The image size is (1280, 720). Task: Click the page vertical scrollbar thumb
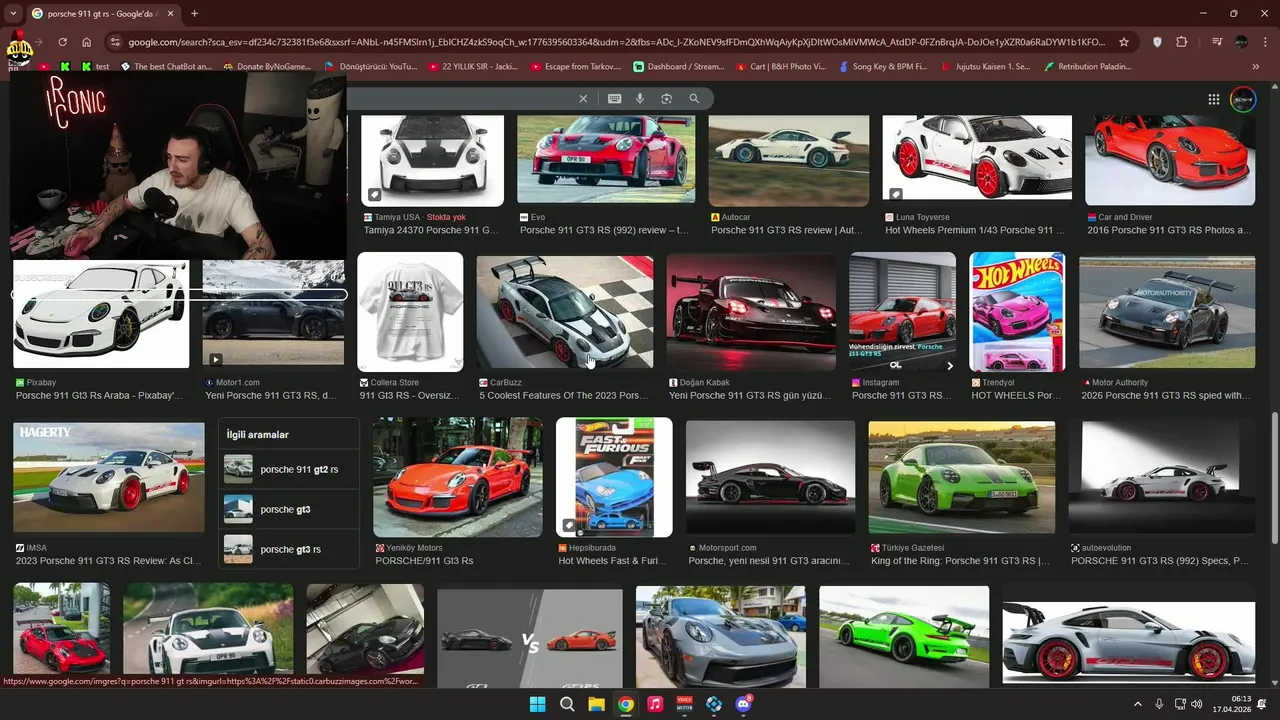1274,478
